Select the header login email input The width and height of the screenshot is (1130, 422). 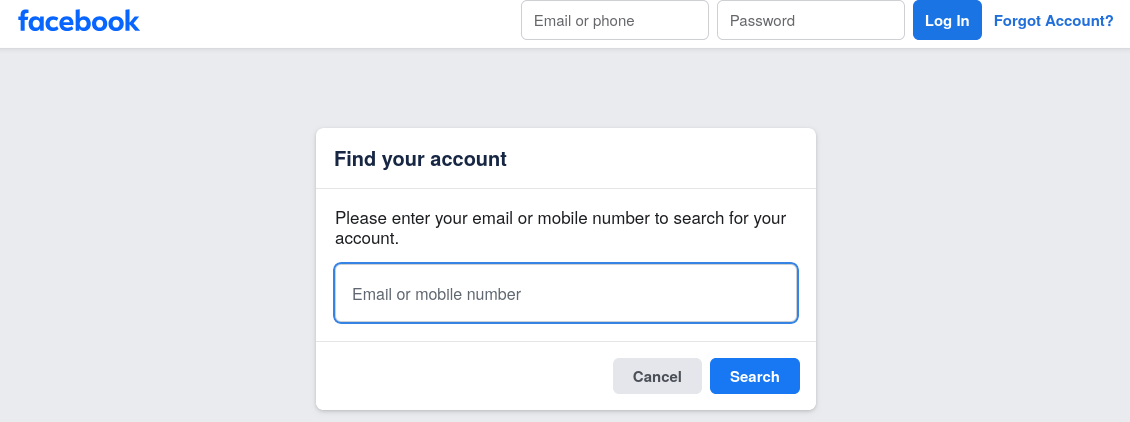[x=614, y=21]
